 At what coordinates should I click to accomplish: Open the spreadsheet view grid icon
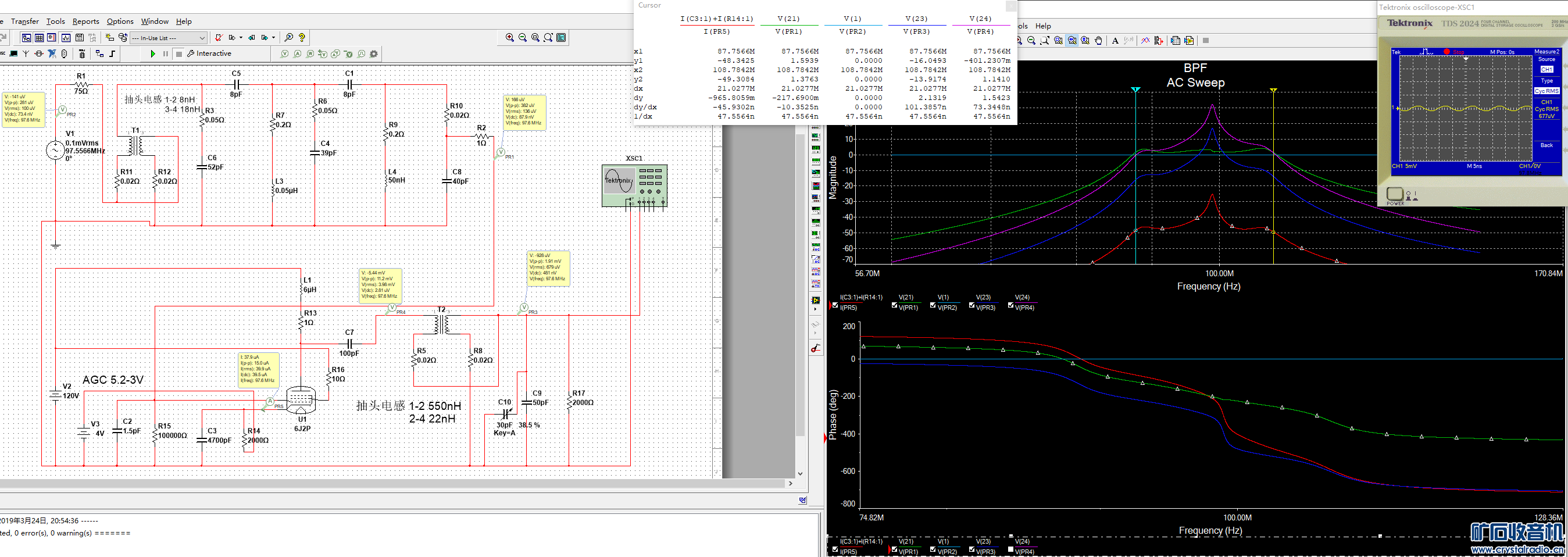click(39, 38)
